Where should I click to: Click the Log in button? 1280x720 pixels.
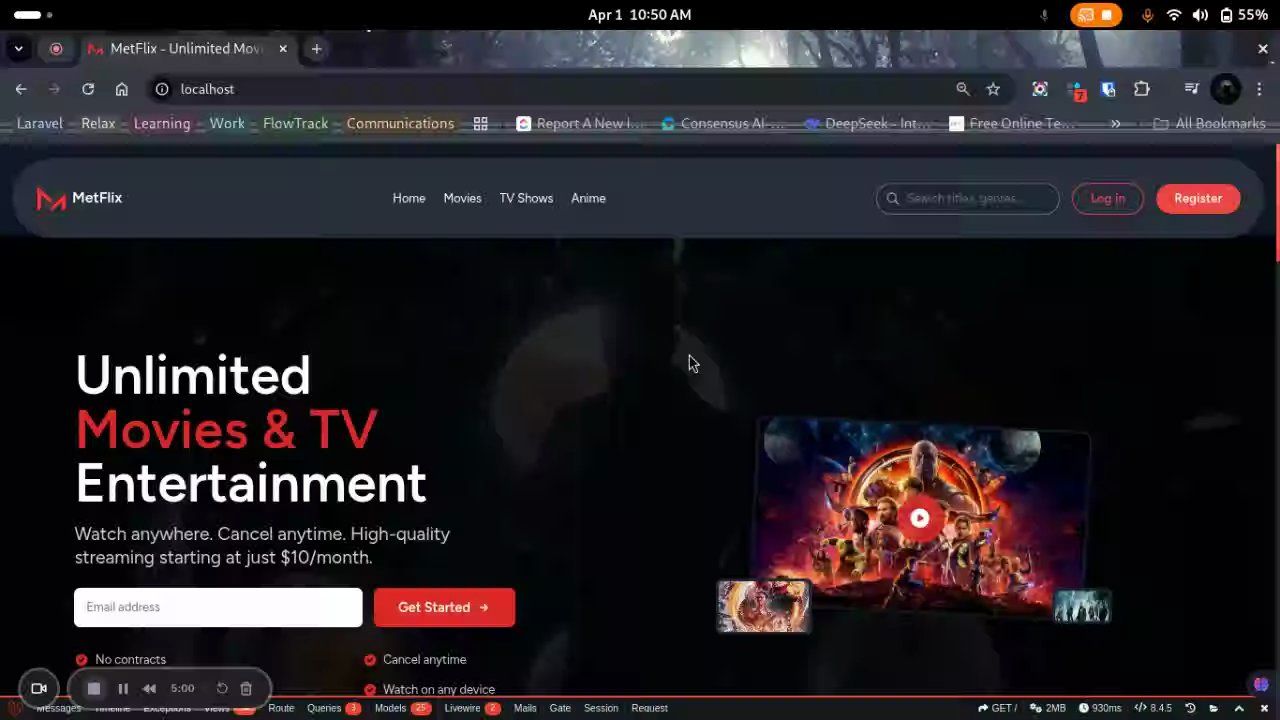tap(1108, 198)
